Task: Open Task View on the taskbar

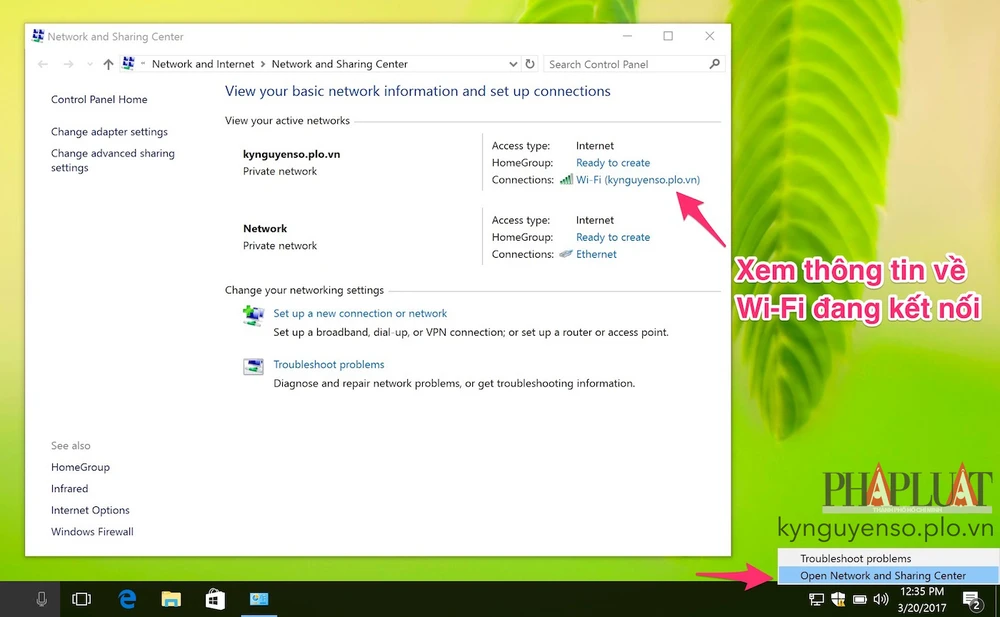Action: 82,599
